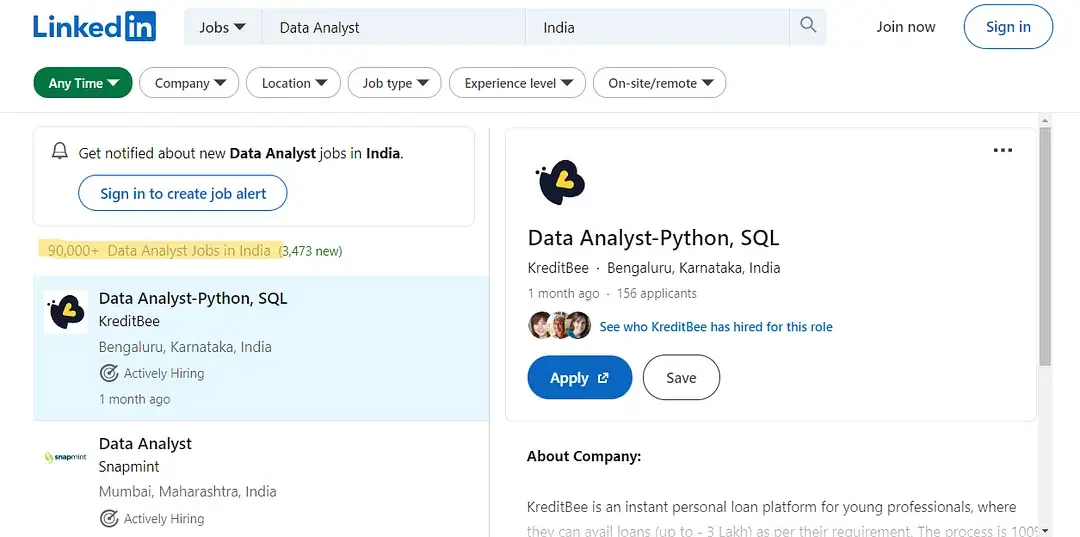Click the job alert bell icon
1080x537 pixels.
(x=60, y=152)
